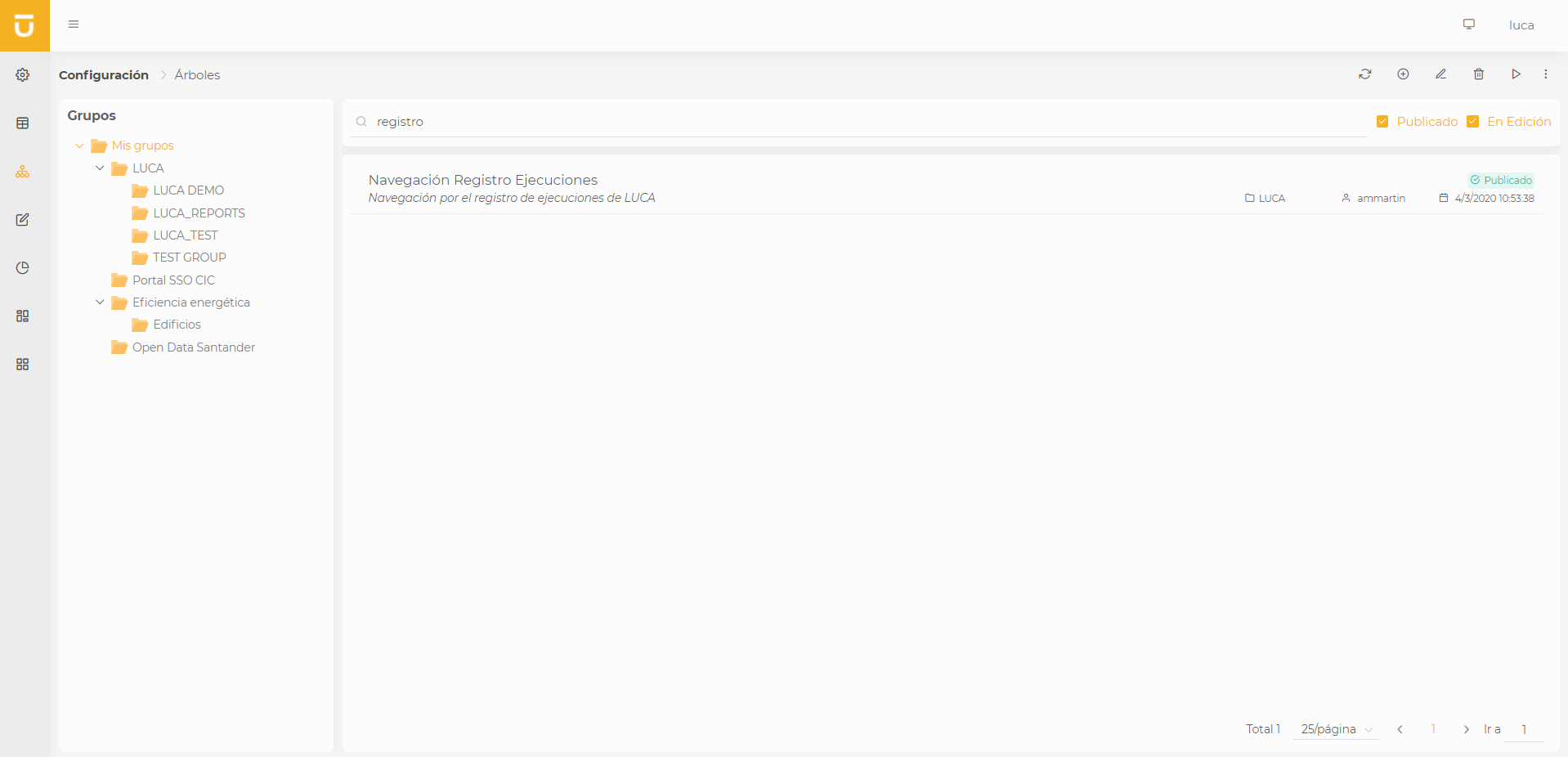
Task: Toggle the hamburger menu icon
Action: 74,25
